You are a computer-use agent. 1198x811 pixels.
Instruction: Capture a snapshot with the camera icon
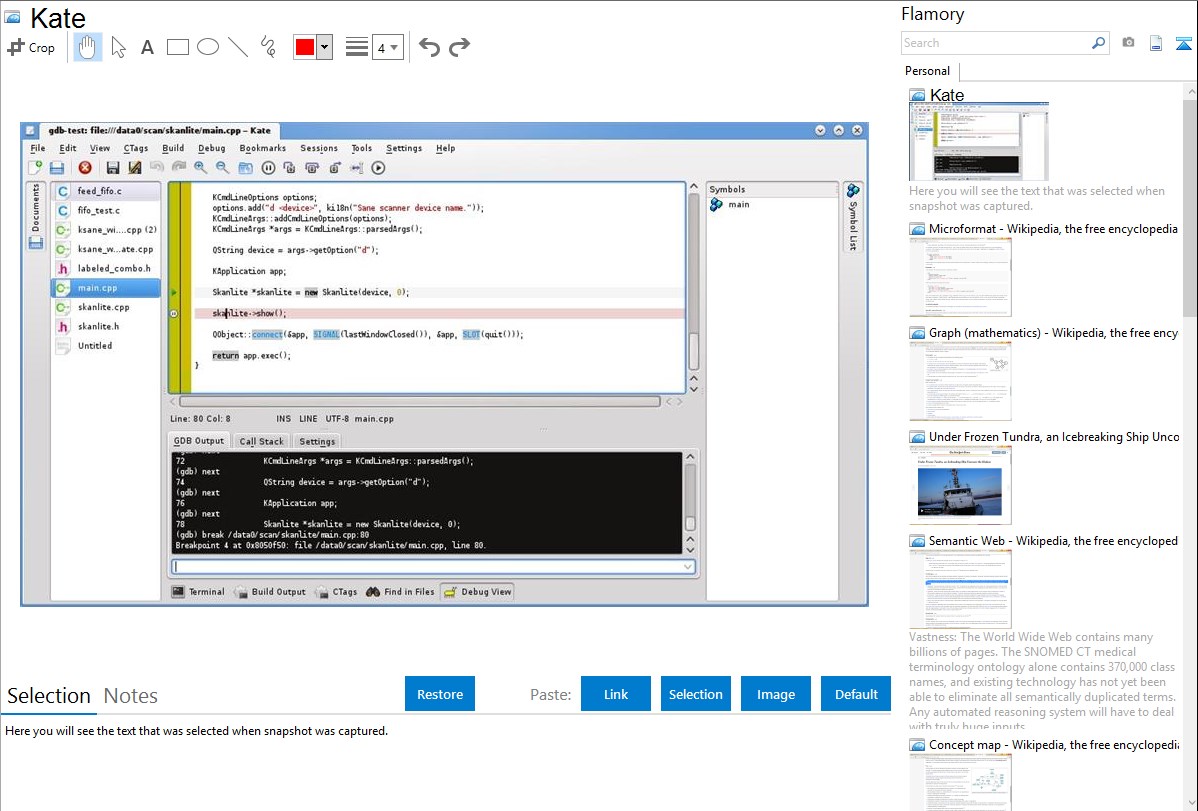1128,43
